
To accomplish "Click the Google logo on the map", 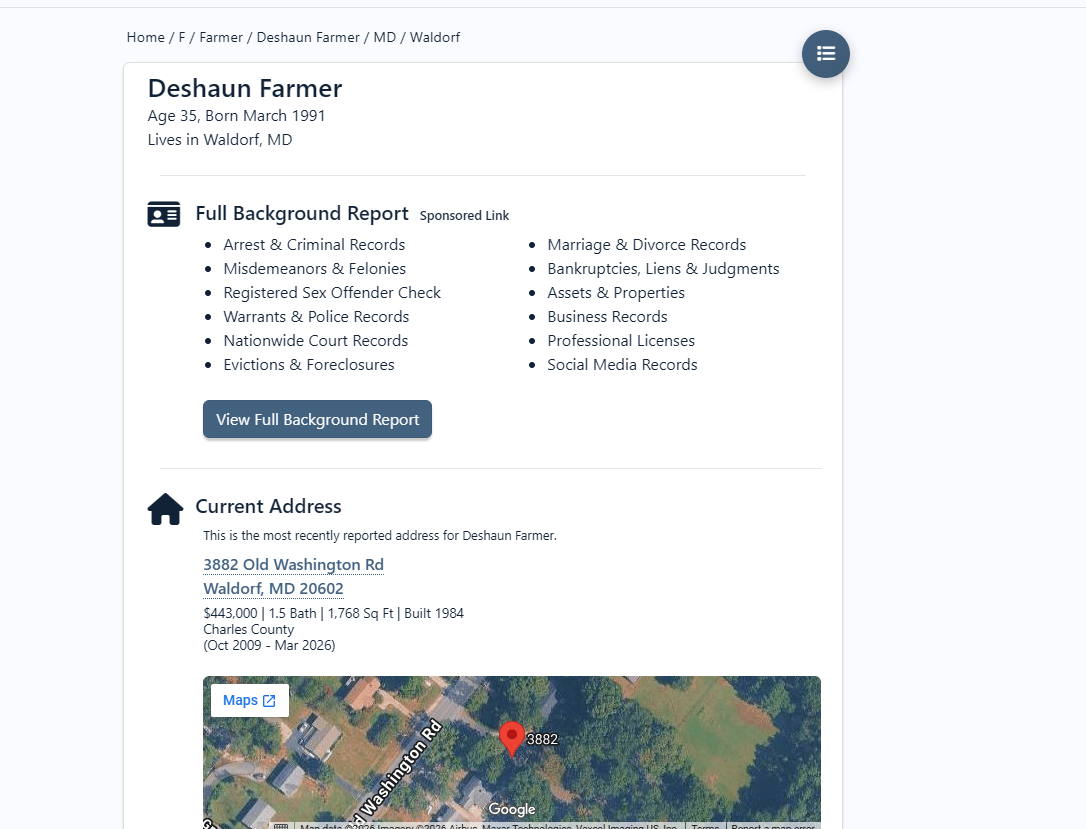I will click(x=512, y=809).
